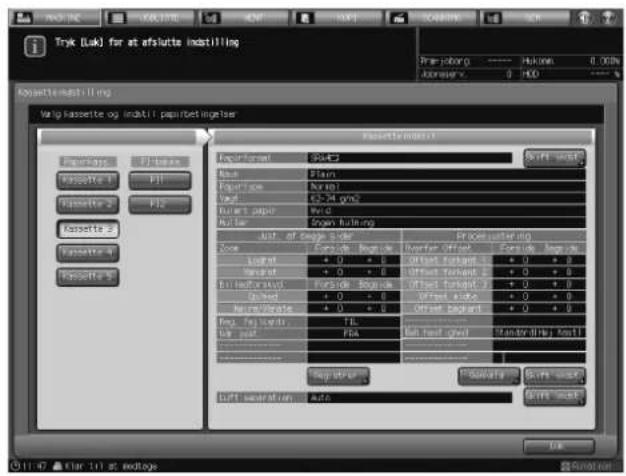Click the icon on the HENT tab
The height and width of the screenshot is (476, 626).
[x=211, y=18]
